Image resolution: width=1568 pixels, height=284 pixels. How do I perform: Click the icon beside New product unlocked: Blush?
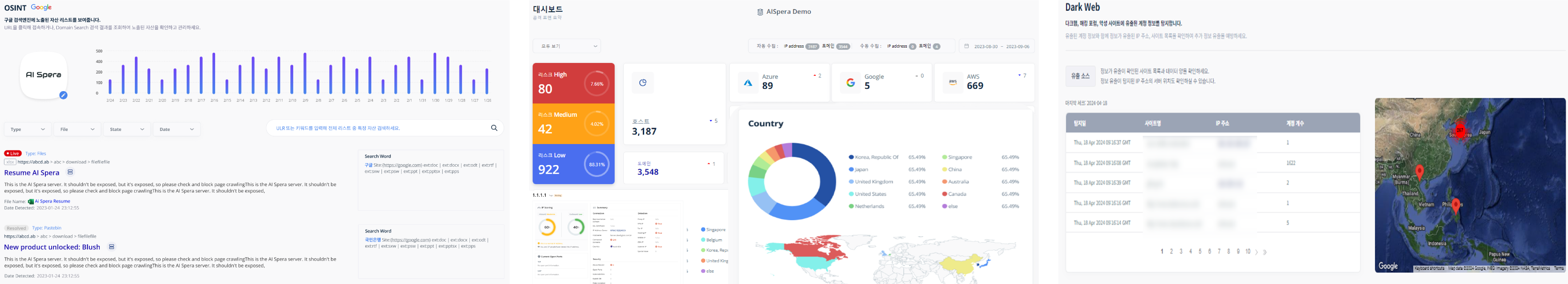click(x=111, y=247)
